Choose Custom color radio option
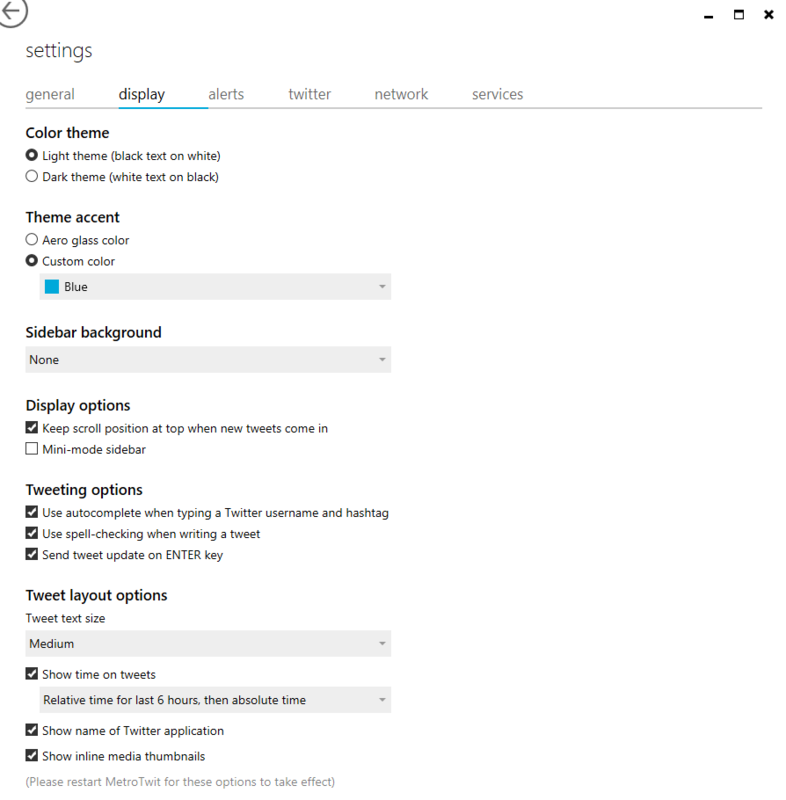This screenshot has height=800, width=786. pos(32,261)
